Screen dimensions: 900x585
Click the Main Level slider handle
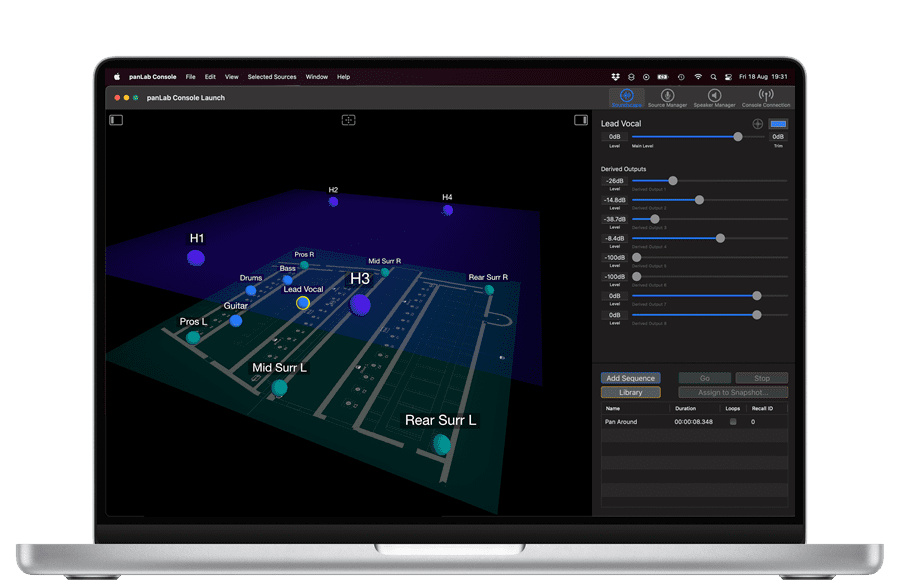[738, 137]
